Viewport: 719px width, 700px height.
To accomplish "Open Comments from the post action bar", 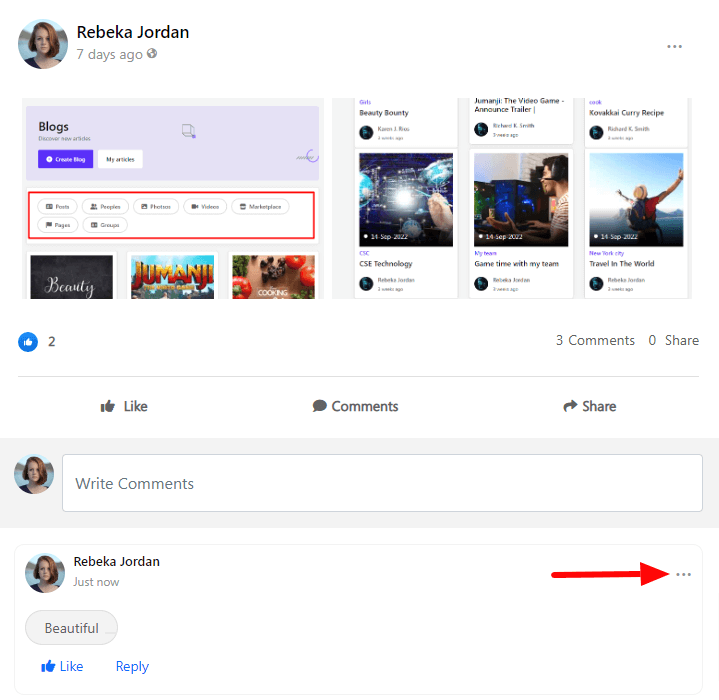I will (x=355, y=406).
